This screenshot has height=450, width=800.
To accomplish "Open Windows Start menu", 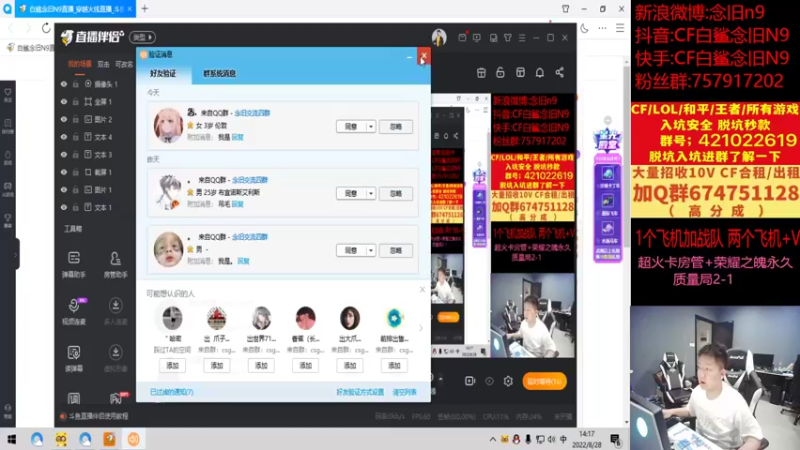I will click(x=11, y=439).
